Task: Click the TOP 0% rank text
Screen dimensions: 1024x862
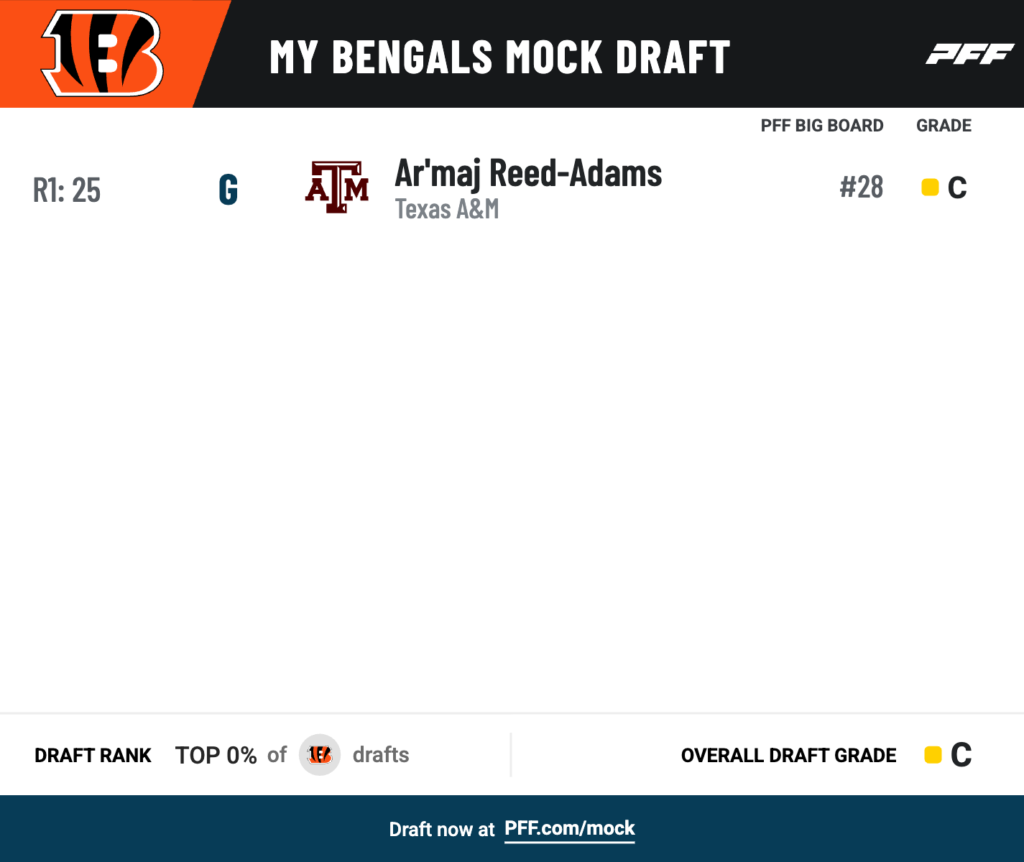Action: 216,755
